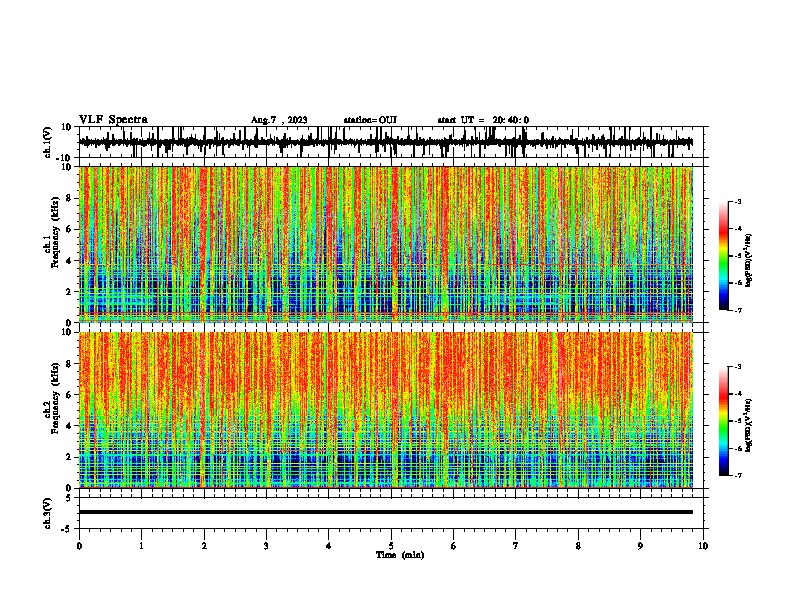Image resolution: width=792 pixels, height=612 pixels.
Task: Click tick label 8 on the time axis
Action: pos(578,546)
